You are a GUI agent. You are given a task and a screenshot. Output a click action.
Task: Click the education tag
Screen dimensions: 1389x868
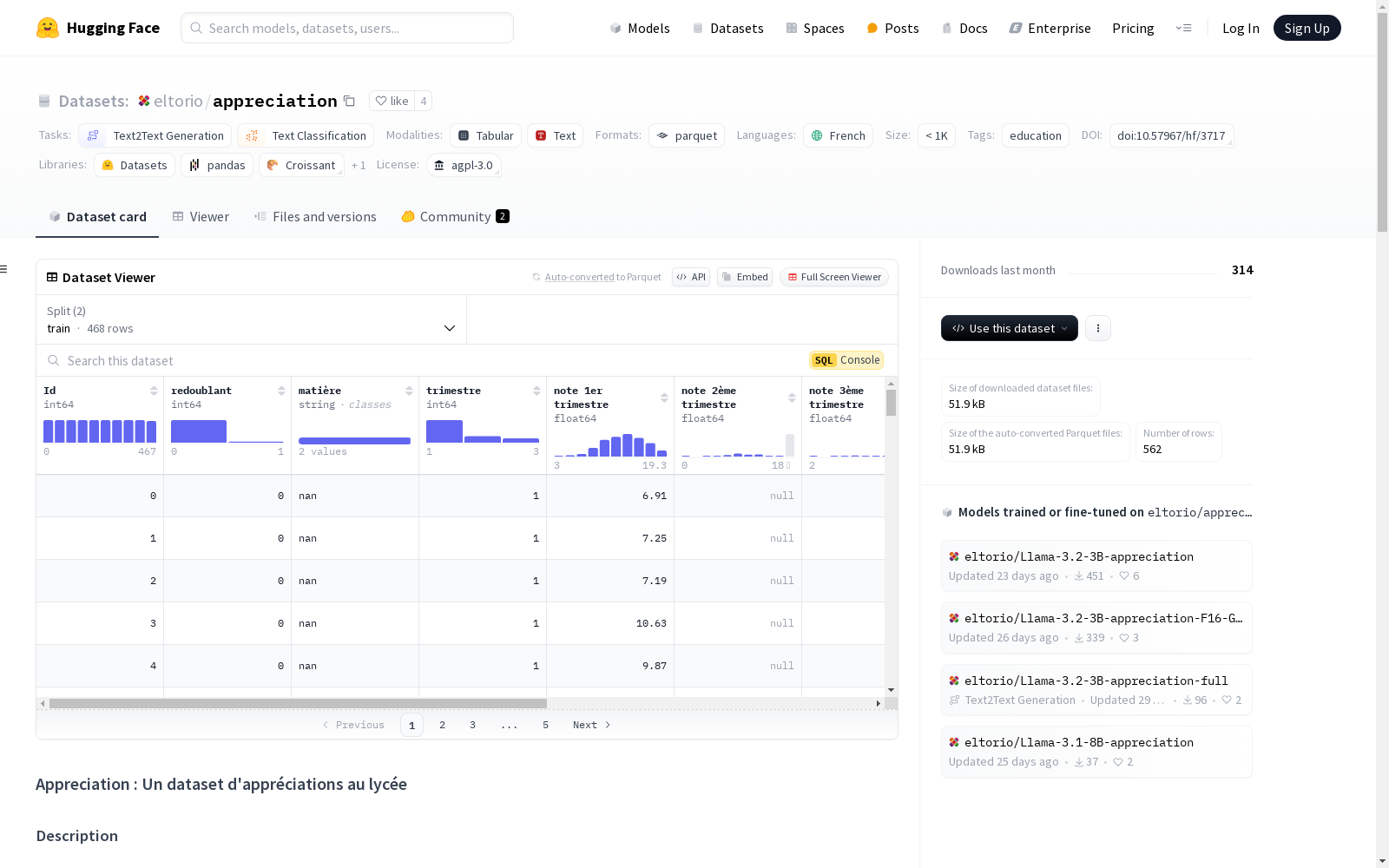(1036, 135)
